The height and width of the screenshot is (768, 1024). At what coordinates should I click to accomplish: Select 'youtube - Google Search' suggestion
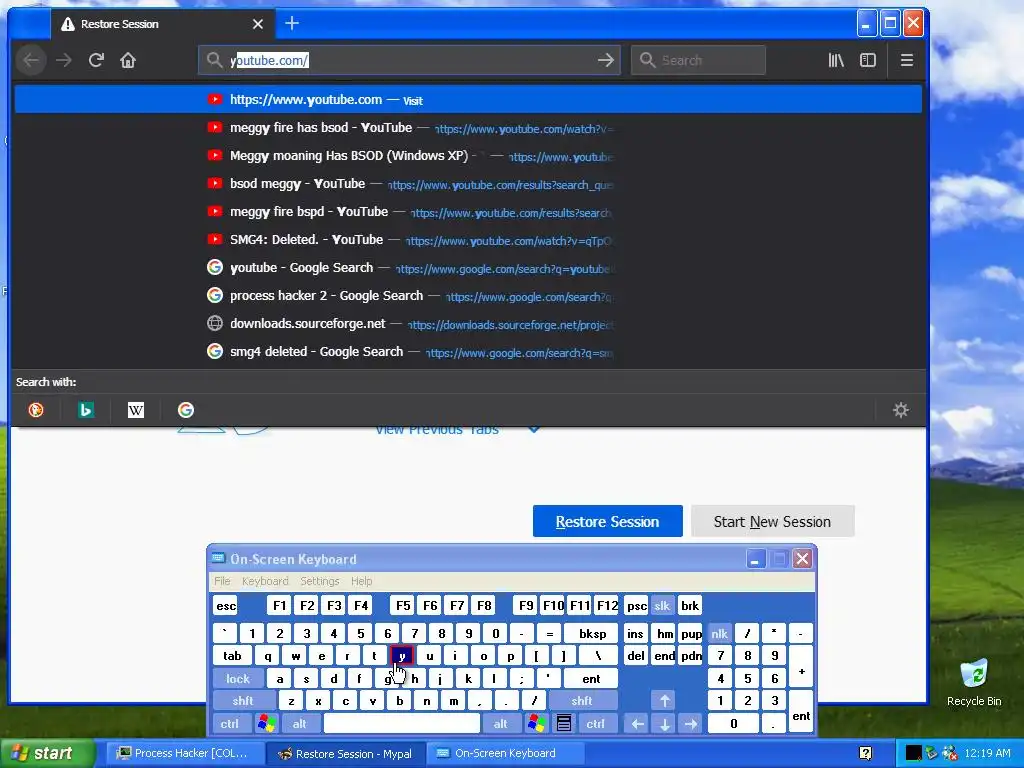468,268
